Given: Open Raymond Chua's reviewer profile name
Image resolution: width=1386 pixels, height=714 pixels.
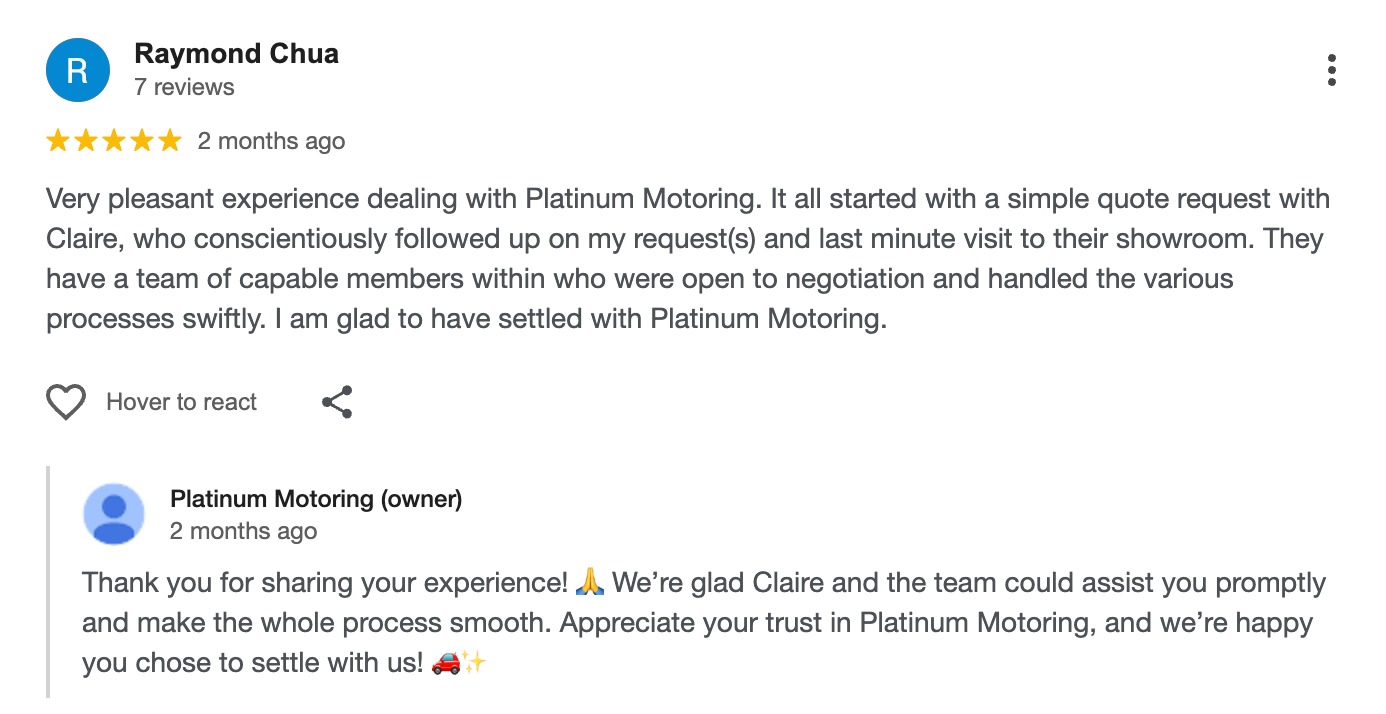Looking at the screenshot, I should (x=236, y=54).
